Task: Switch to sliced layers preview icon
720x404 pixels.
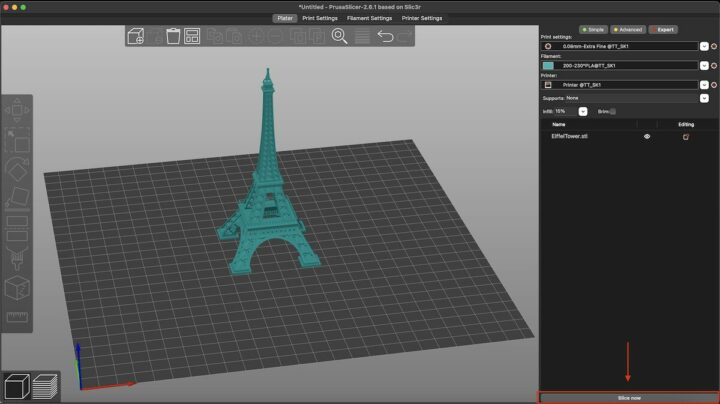Action: 44,386
